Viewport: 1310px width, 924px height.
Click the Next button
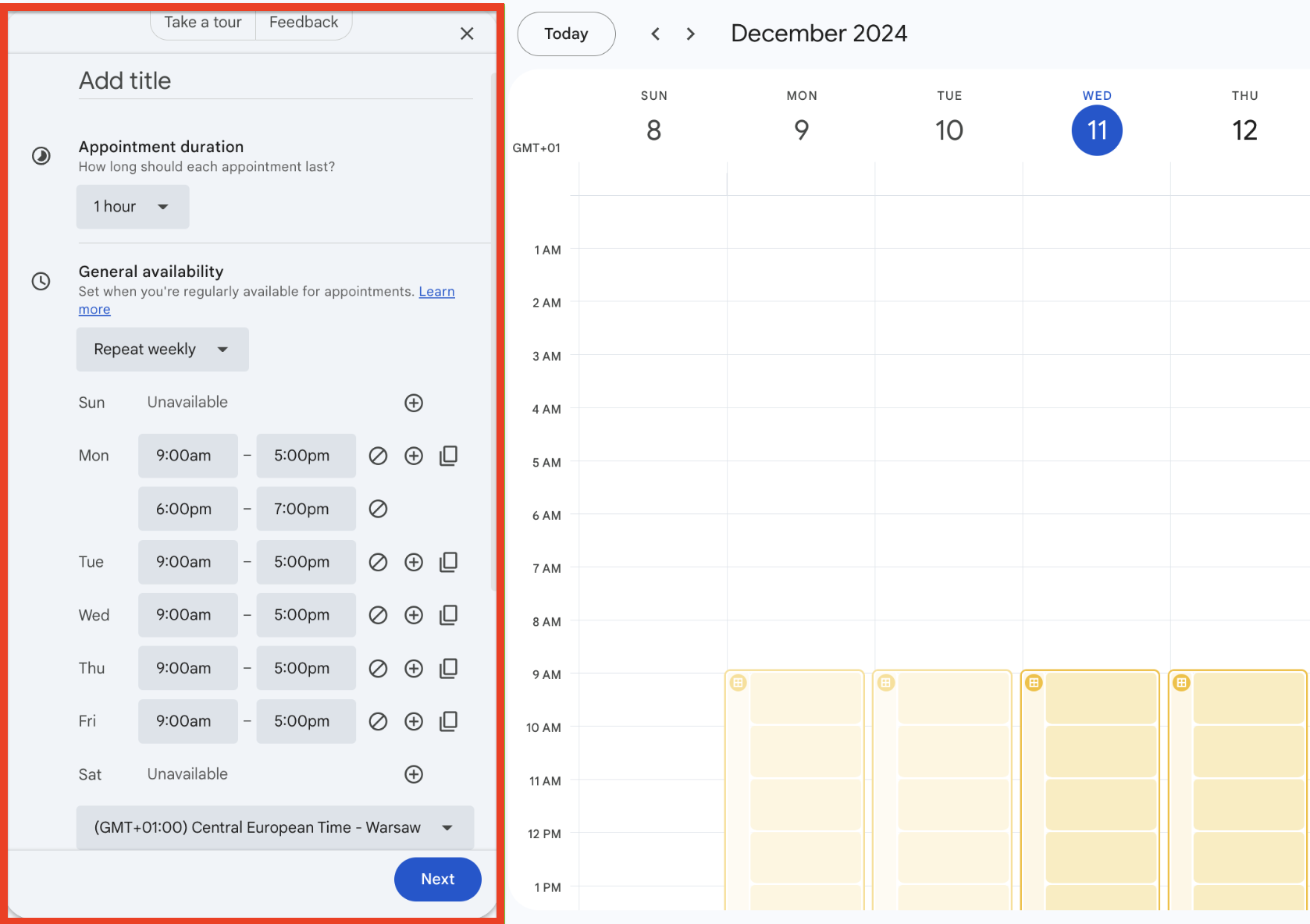[x=438, y=880]
